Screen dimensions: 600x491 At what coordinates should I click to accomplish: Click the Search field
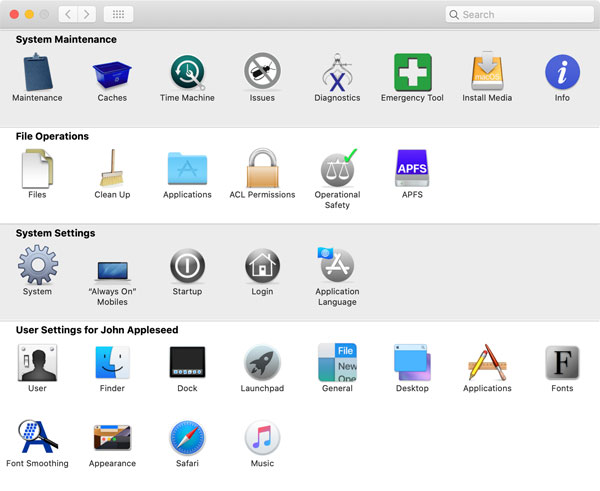pyautogui.click(x=520, y=15)
